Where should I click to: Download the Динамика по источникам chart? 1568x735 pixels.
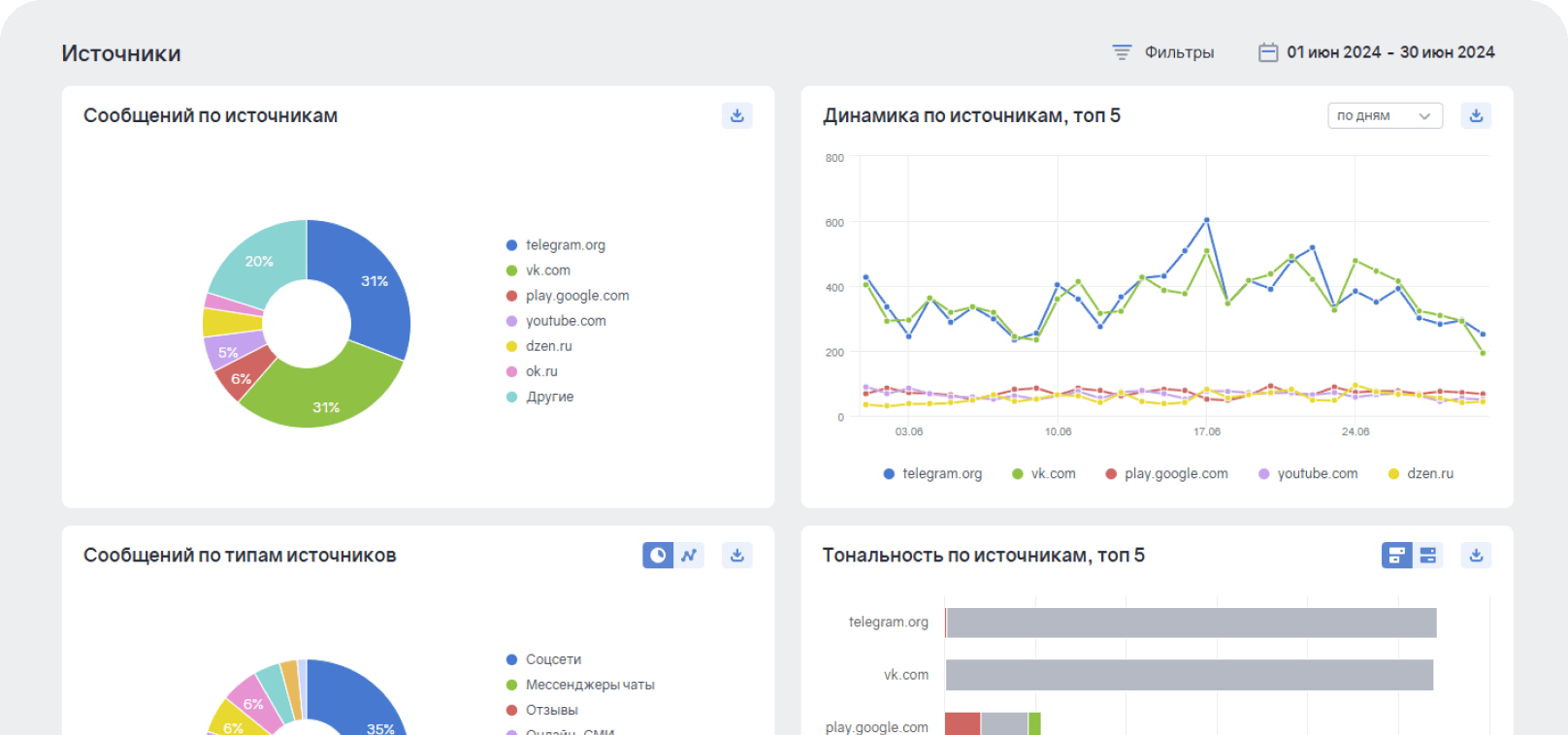[x=1476, y=115]
